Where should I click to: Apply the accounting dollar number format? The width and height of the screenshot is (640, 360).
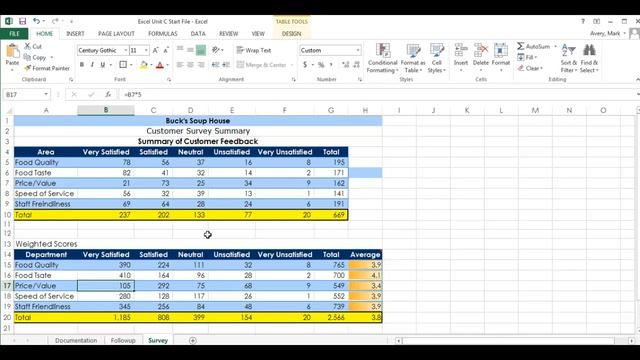pyautogui.click(x=304, y=65)
